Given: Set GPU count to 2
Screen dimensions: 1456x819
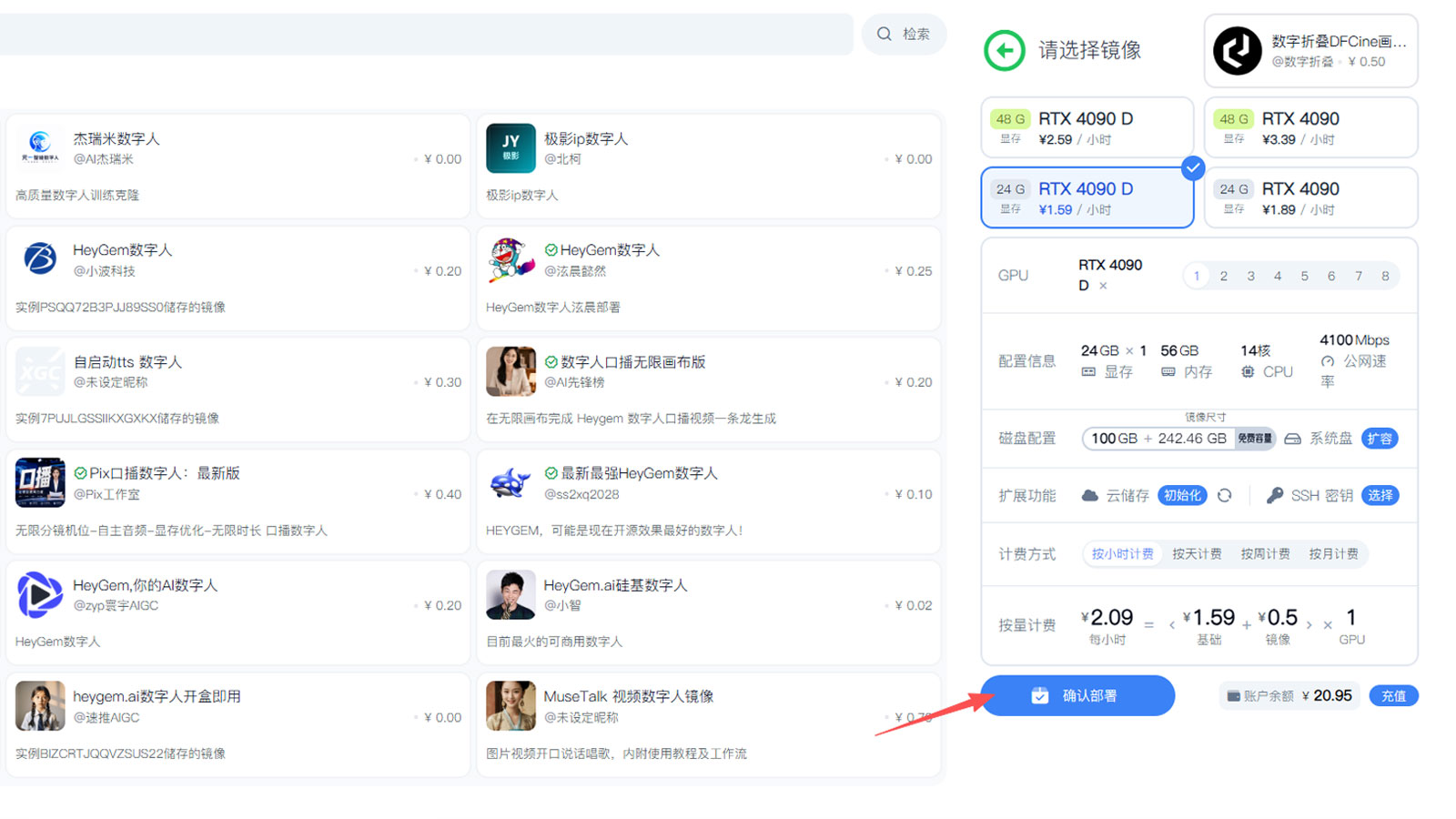Looking at the screenshot, I should coord(1224,276).
